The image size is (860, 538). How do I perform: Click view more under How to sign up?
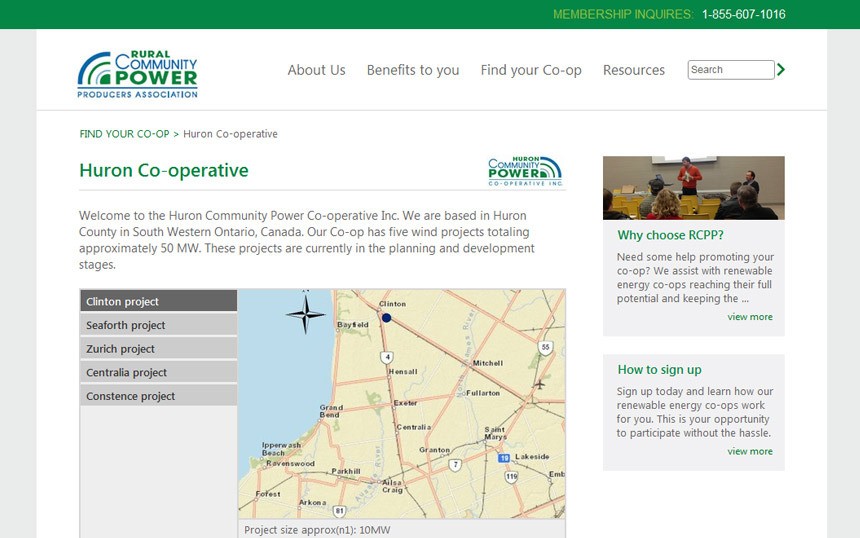(750, 451)
